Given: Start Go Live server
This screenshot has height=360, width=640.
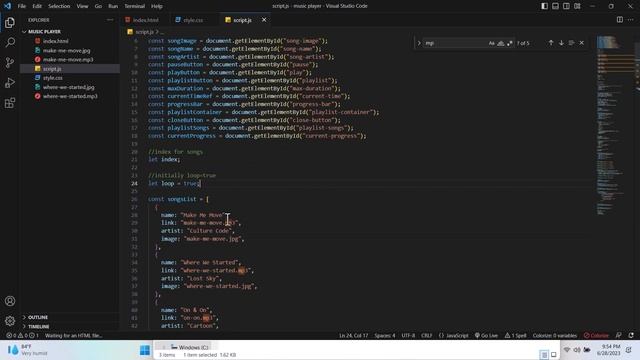Looking at the screenshot, I should click(x=486, y=336).
